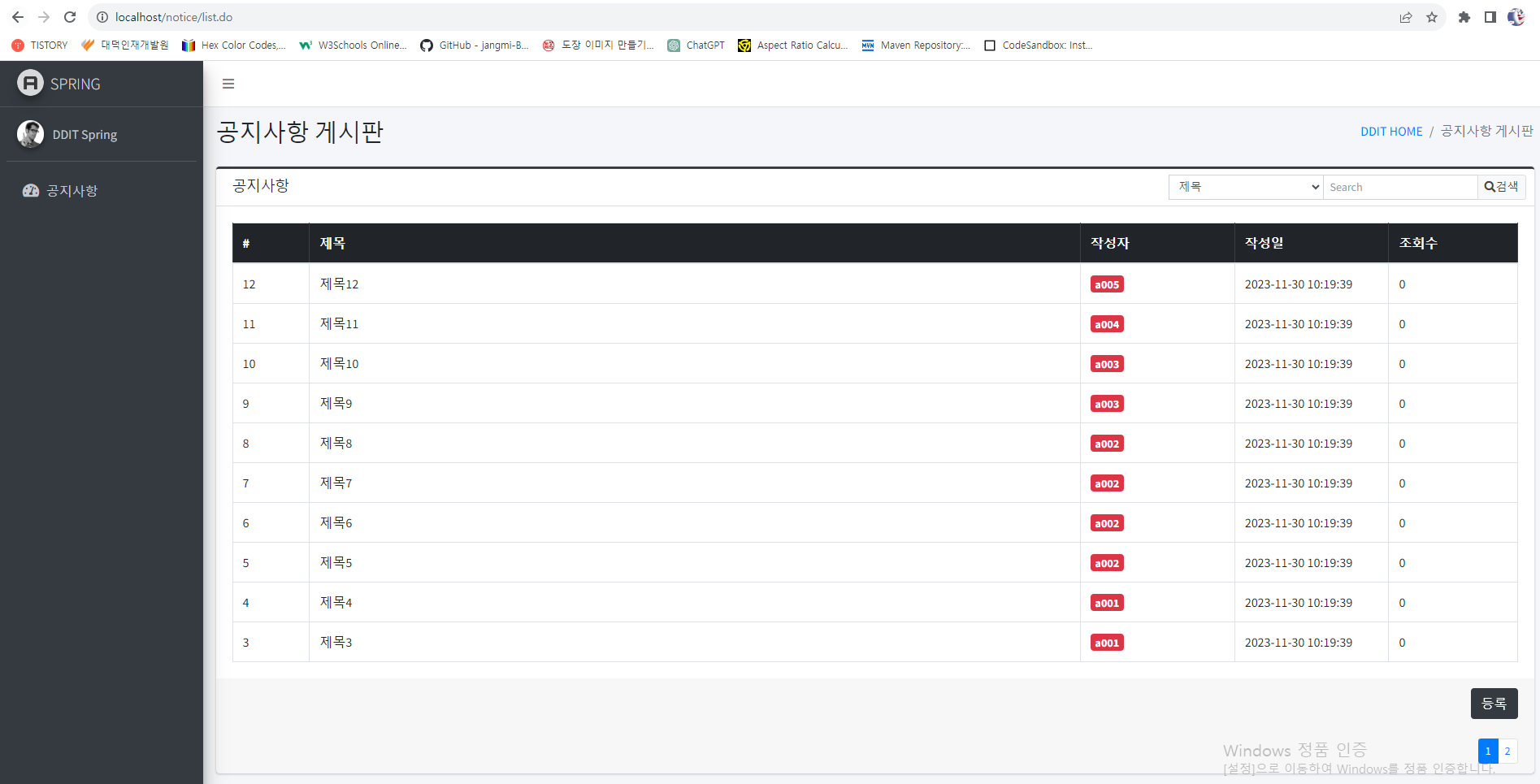Share this page icon in address bar

pyautogui.click(x=1406, y=17)
